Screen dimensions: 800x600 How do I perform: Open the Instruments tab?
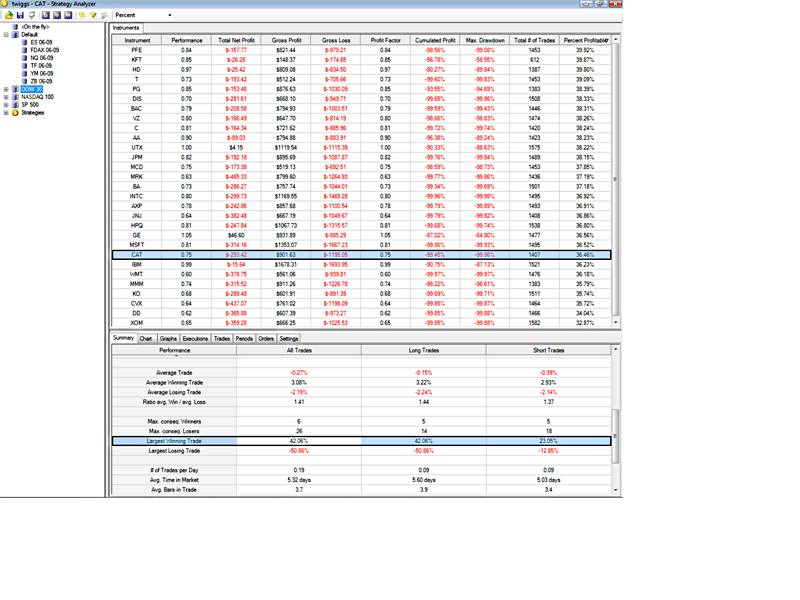126,28
